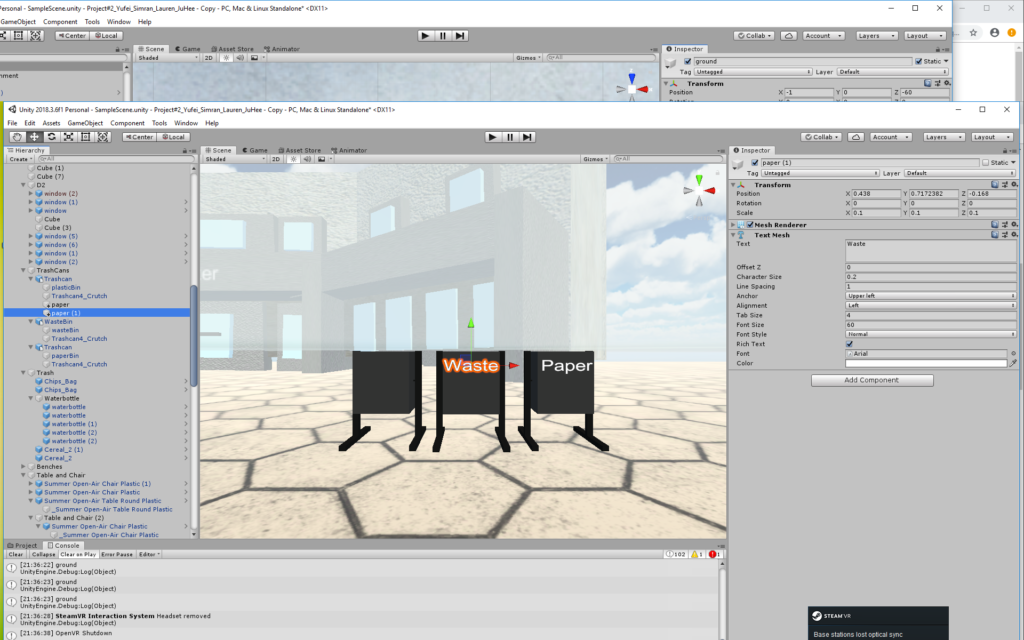Image resolution: width=1024 pixels, height=640 pixels.
Task: Click Clear in the Console panel
Action: pyautogui.click(x=16, y=554)
